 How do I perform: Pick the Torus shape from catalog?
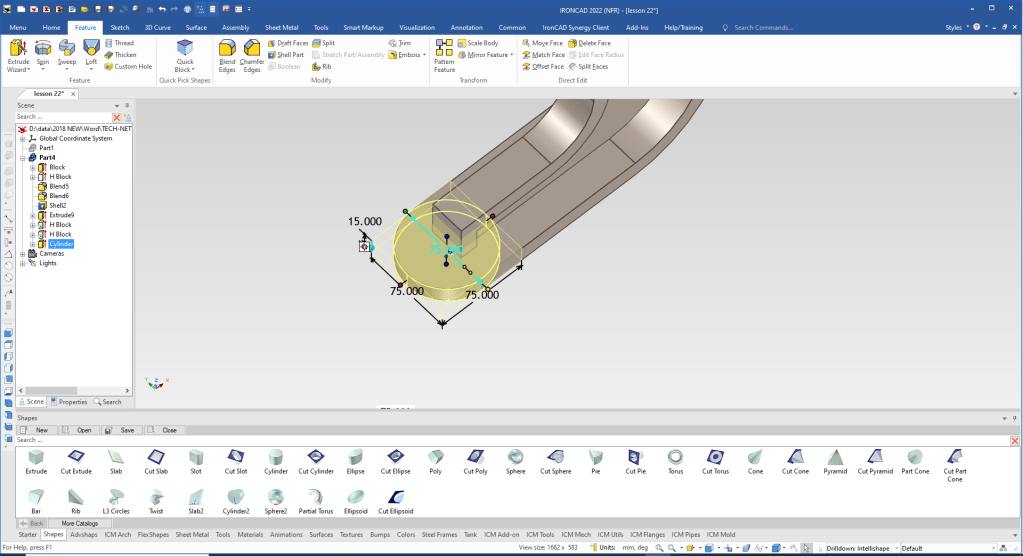click(x=675, y=460)
